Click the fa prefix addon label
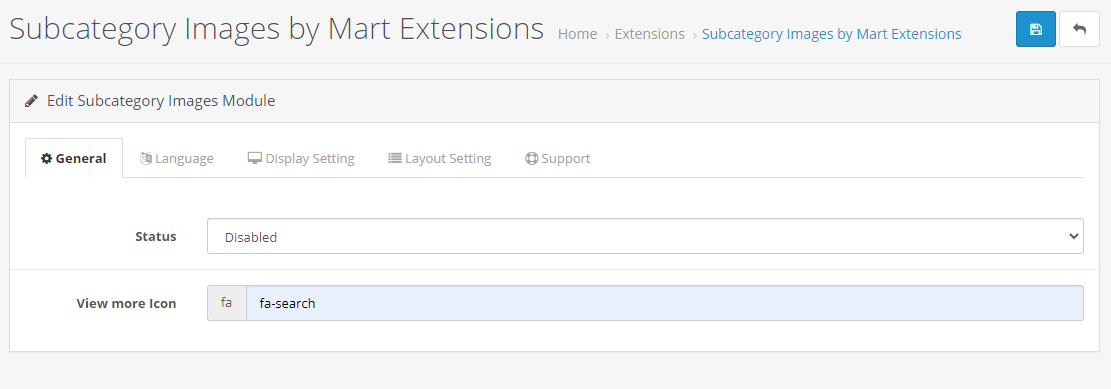Image resolution: width=1111 pixels, height=389 pixels. [227, 303]
